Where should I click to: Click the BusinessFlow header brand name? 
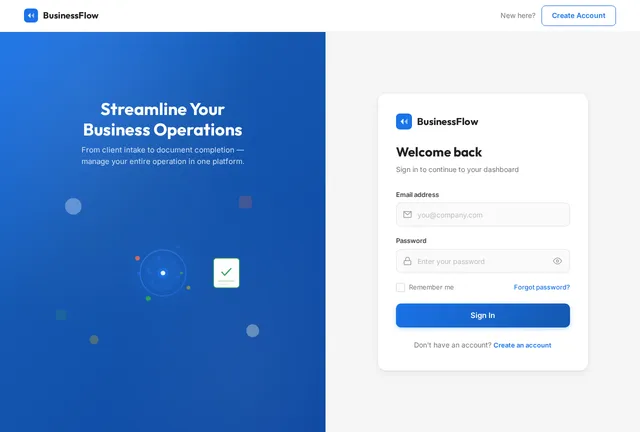click(x=71, y=16)
